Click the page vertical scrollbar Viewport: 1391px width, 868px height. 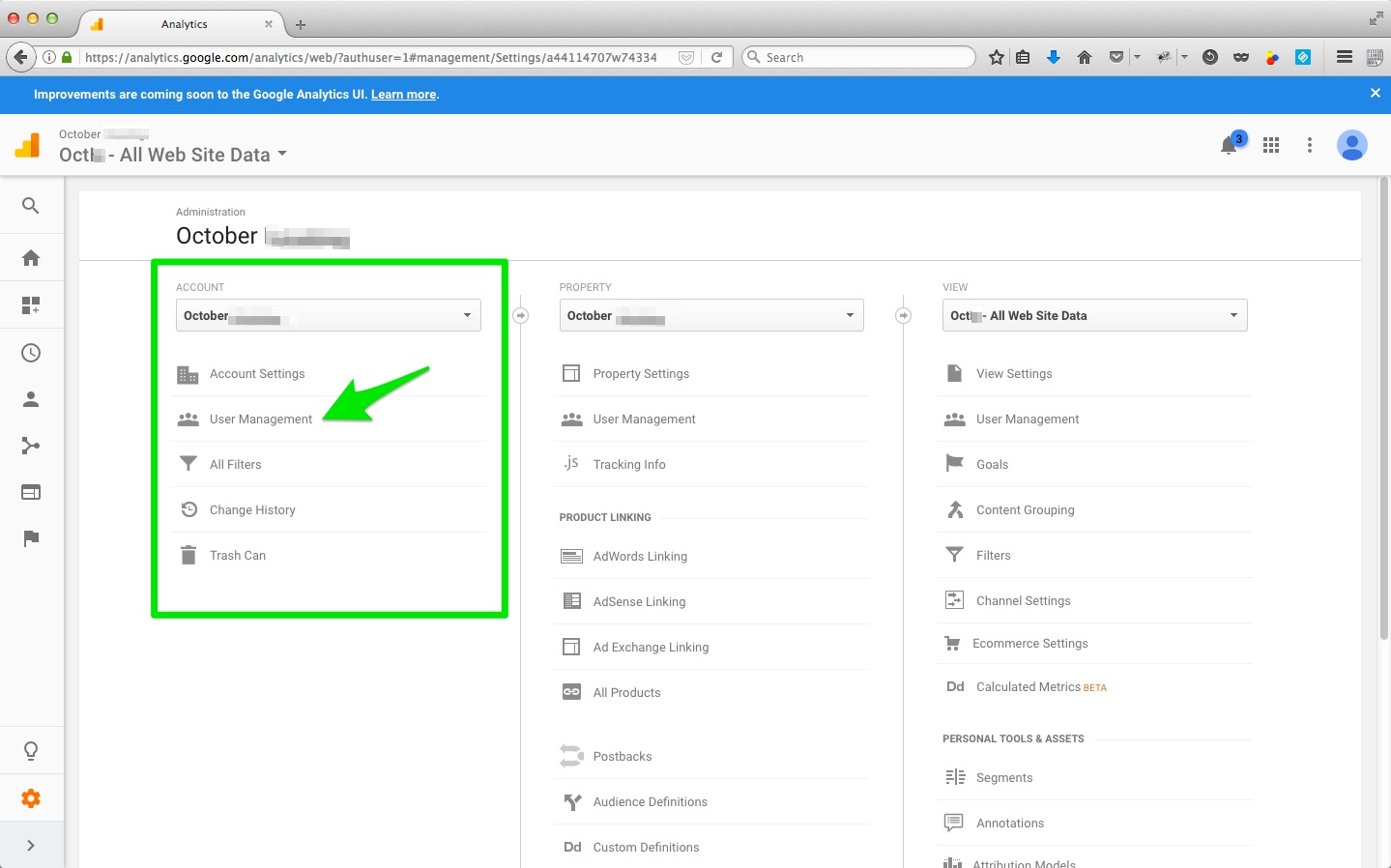(x=1384, y=406)
